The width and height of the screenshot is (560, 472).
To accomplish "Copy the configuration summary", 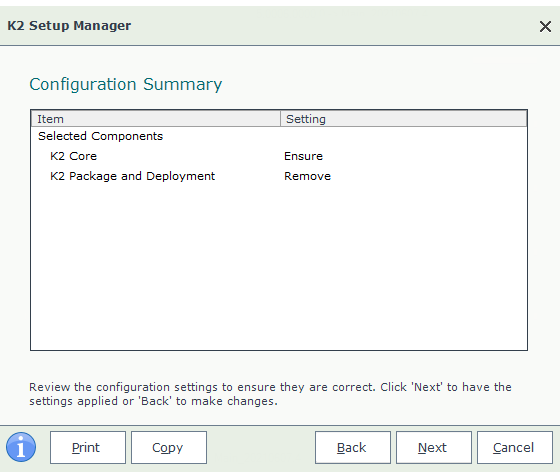I will click(169, 447).
